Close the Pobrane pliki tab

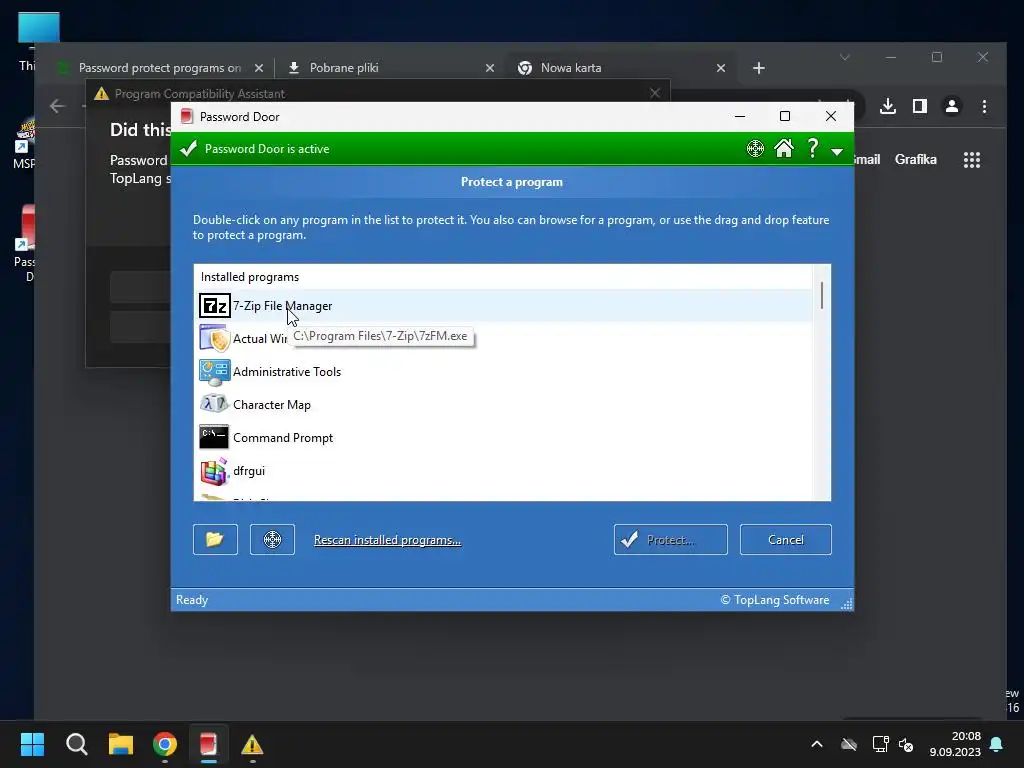[x=490, y=68]
